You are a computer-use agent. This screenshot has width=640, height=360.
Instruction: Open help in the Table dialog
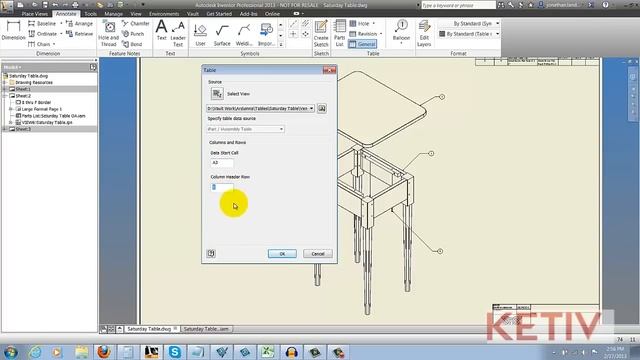point(211,253)
